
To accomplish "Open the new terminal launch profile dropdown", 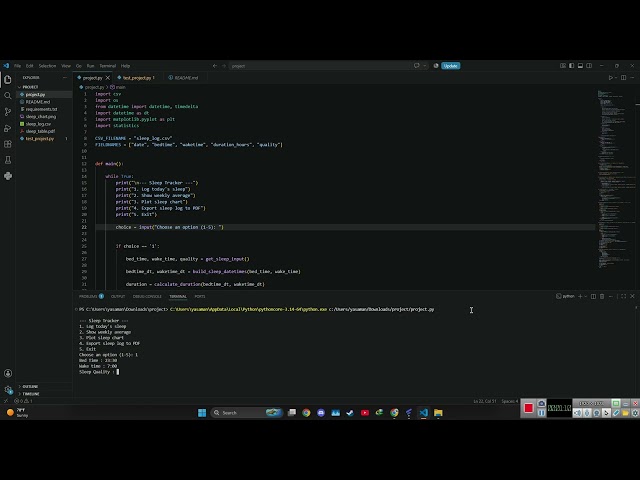I will tap(585, 296).
